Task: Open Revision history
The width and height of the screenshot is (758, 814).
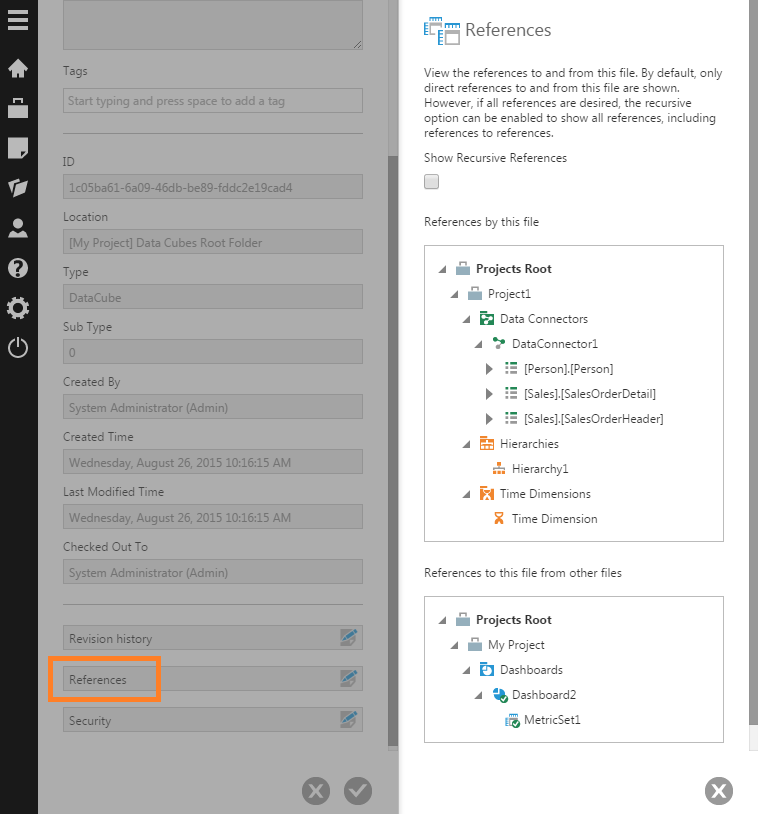Action: click(213, 637)
